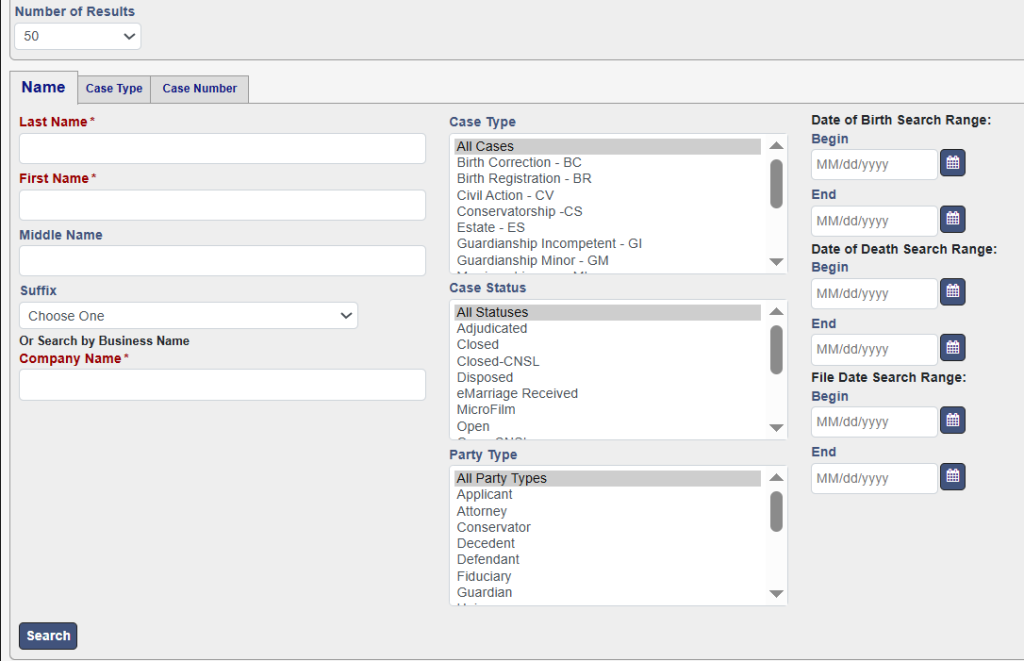Switch to the Name tab

pos(43,87)
